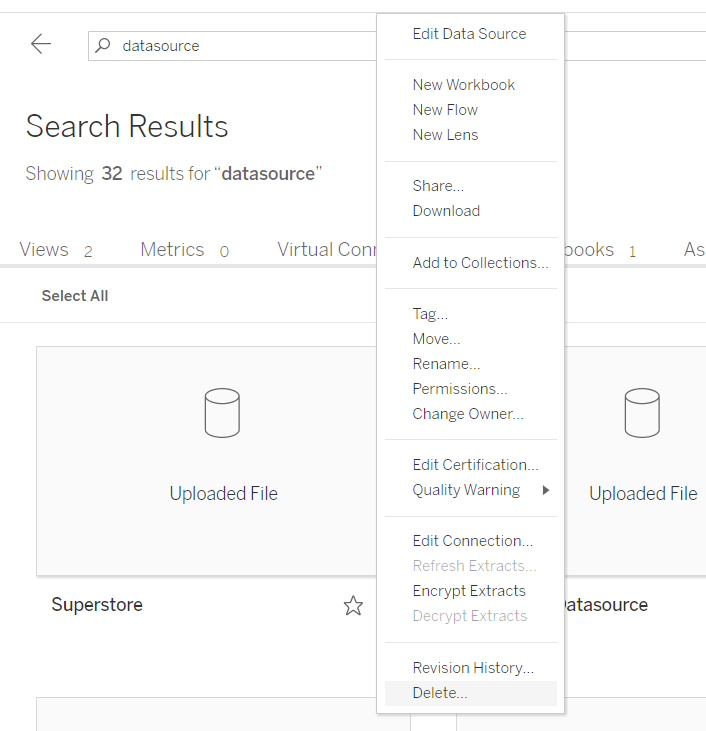Choose Delete... from the context menu
This screenshot has width=706, height=731.
pyautogui.click(x=440, y=693)
